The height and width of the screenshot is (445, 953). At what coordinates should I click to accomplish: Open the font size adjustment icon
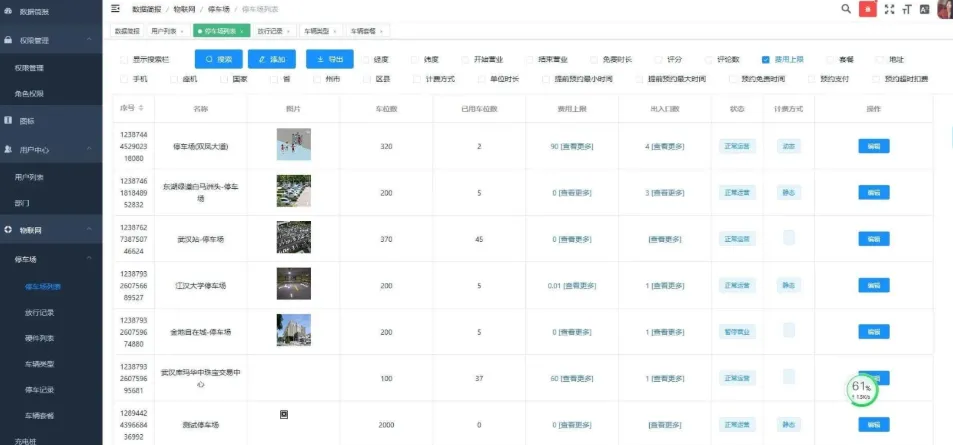click(x=905, y=9)
